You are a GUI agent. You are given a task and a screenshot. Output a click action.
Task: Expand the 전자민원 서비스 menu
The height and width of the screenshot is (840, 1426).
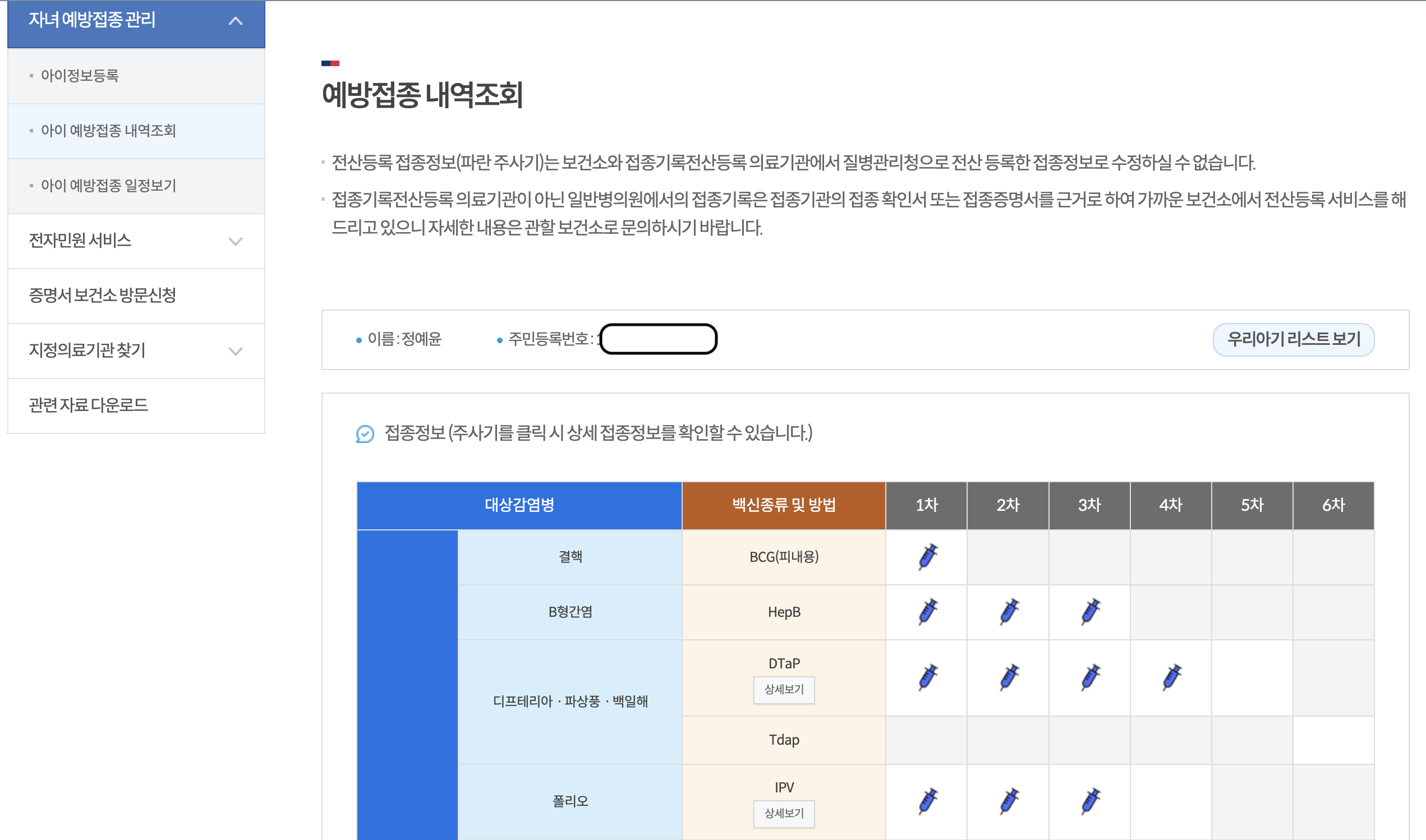tap(235, 241)
